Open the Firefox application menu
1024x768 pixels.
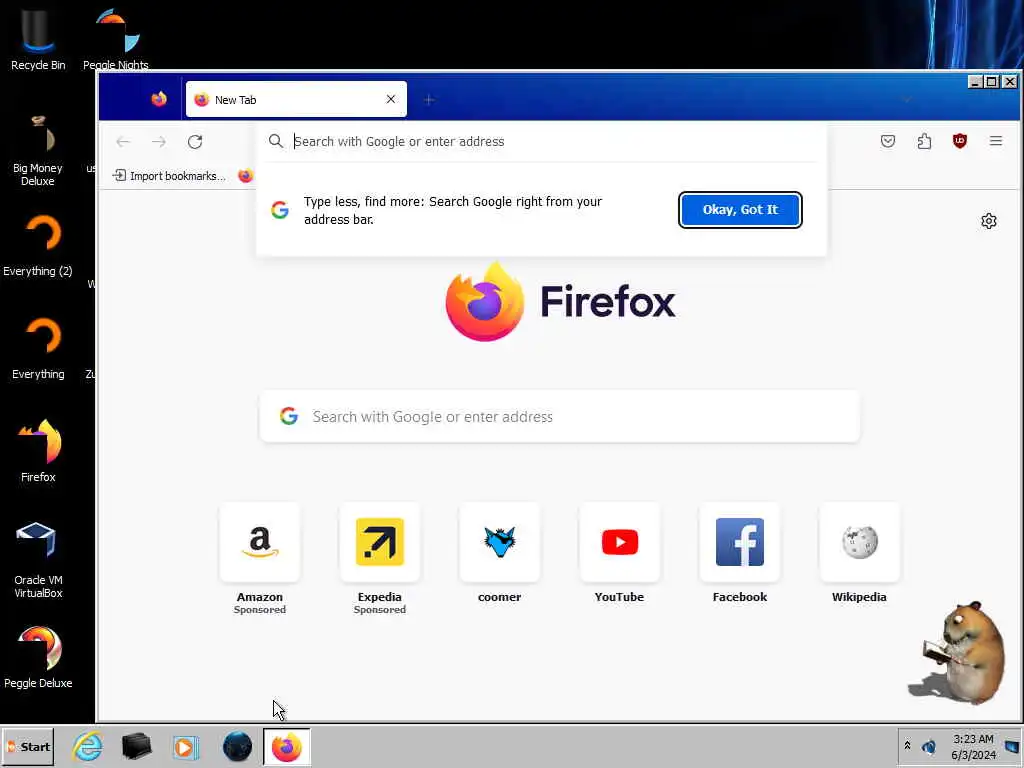995,141
